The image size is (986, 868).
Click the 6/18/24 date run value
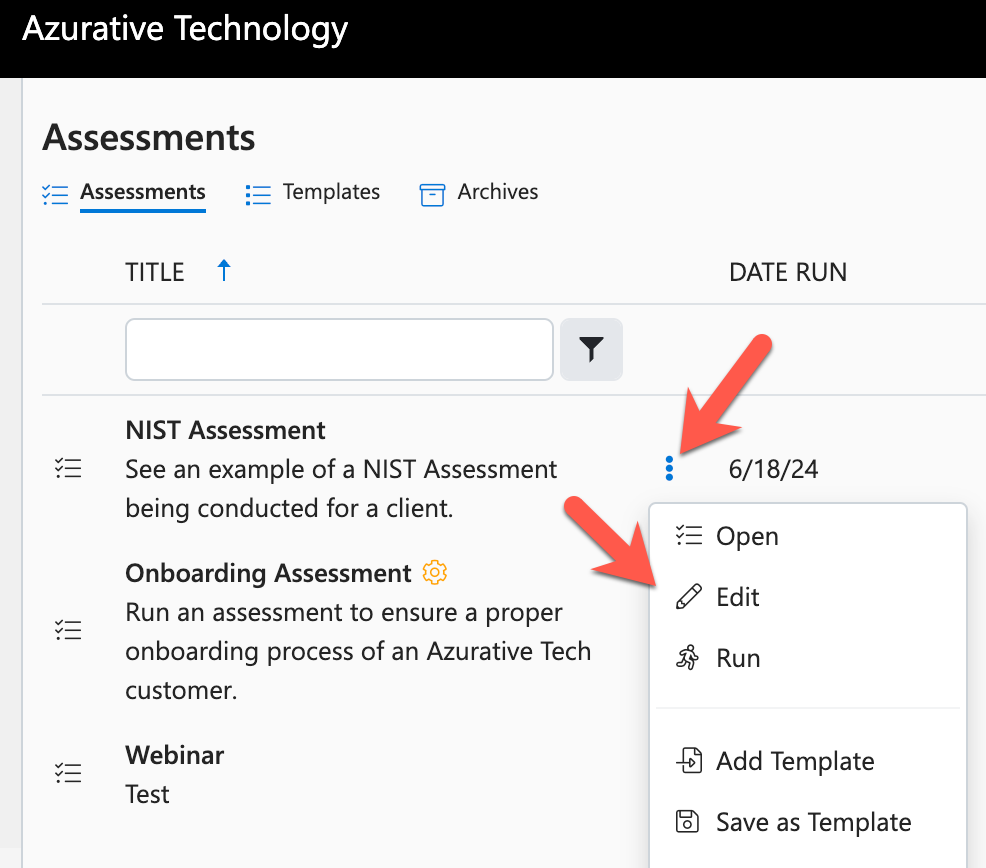(x=773, y=469)
